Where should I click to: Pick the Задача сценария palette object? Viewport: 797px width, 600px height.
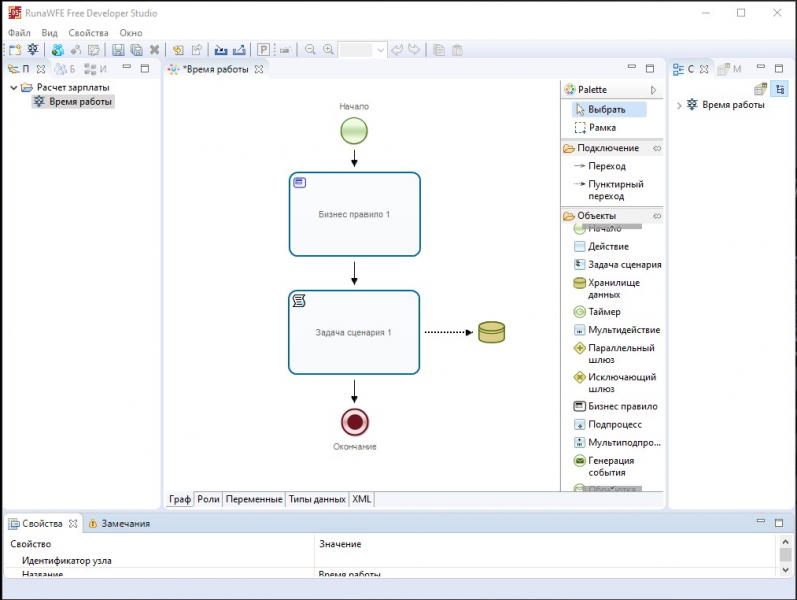click(x=618, y=264)
